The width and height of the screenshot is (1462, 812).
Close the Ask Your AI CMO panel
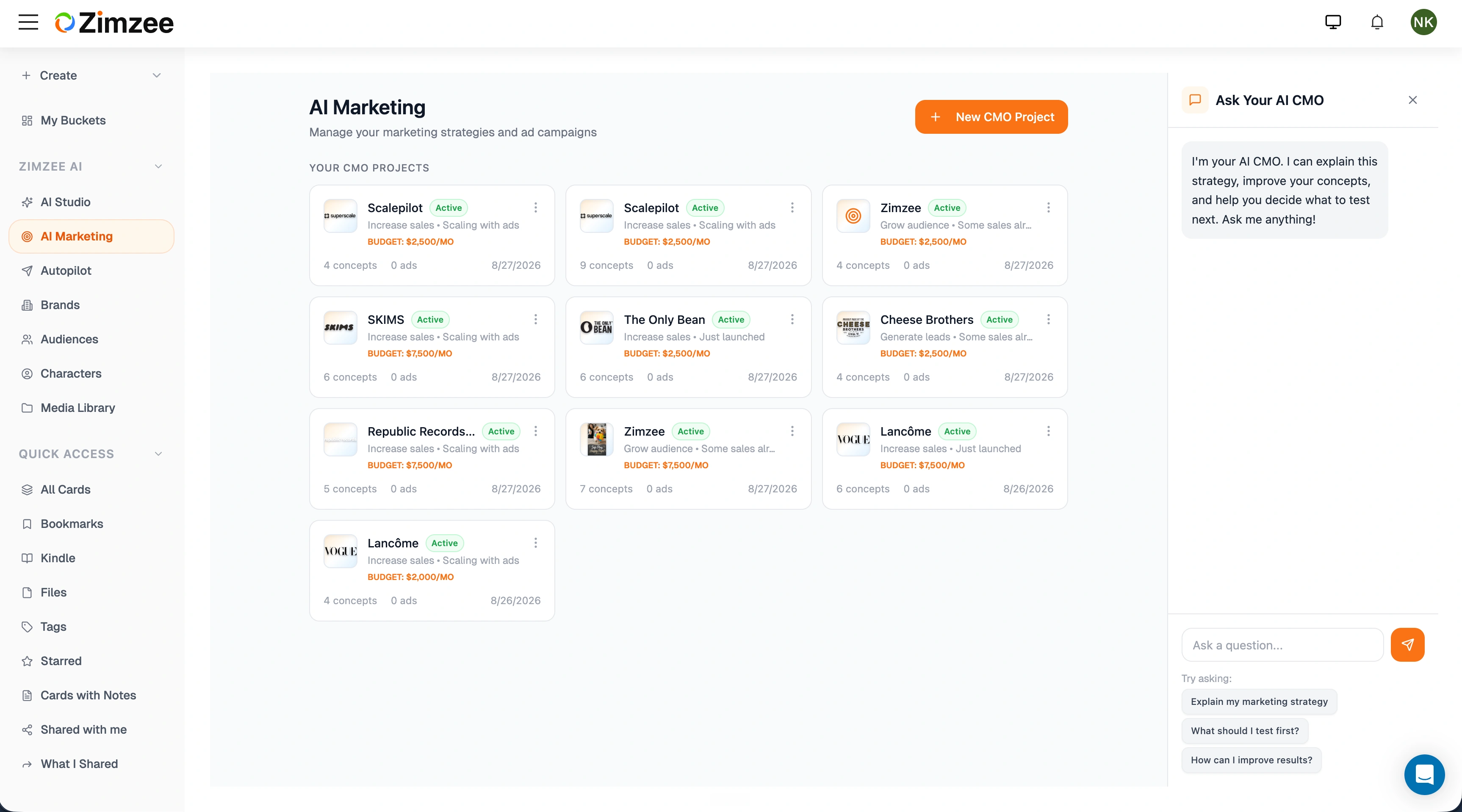(x=1412, y=100)
